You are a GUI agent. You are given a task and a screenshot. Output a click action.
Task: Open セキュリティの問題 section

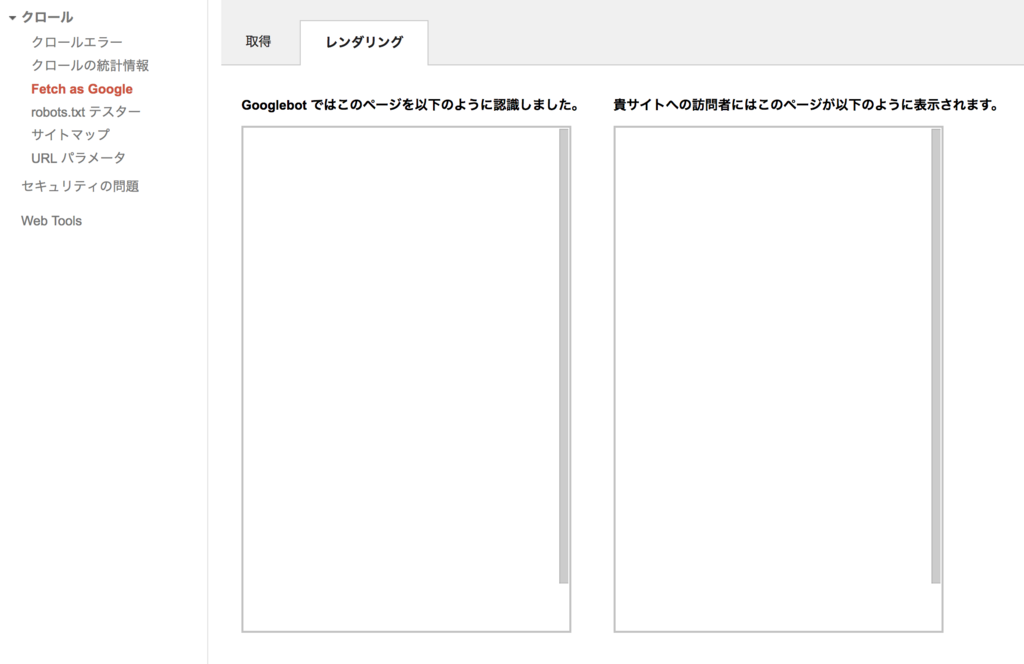coord(80,186)
